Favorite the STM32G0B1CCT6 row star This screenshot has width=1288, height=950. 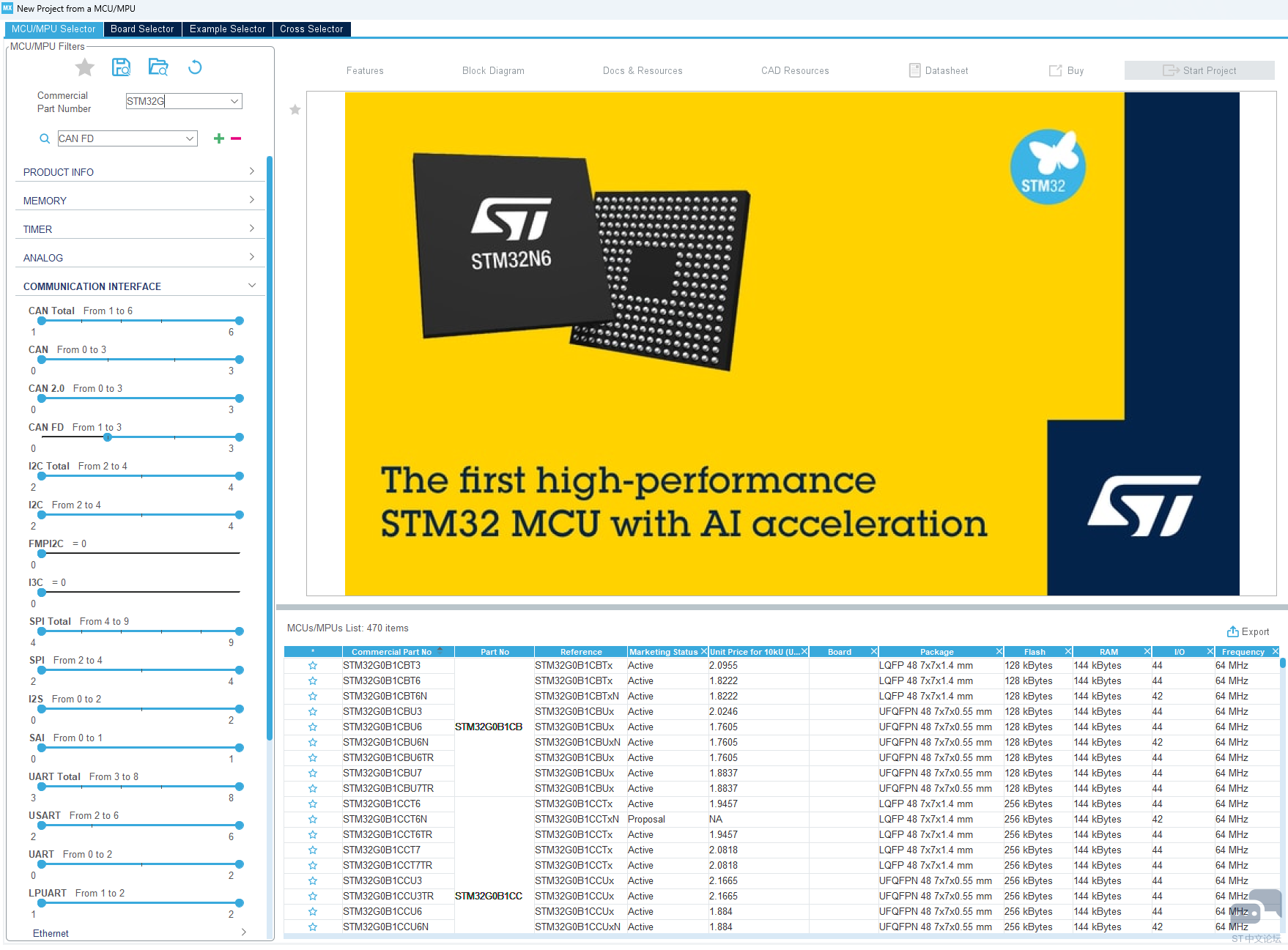coord(313,804)
